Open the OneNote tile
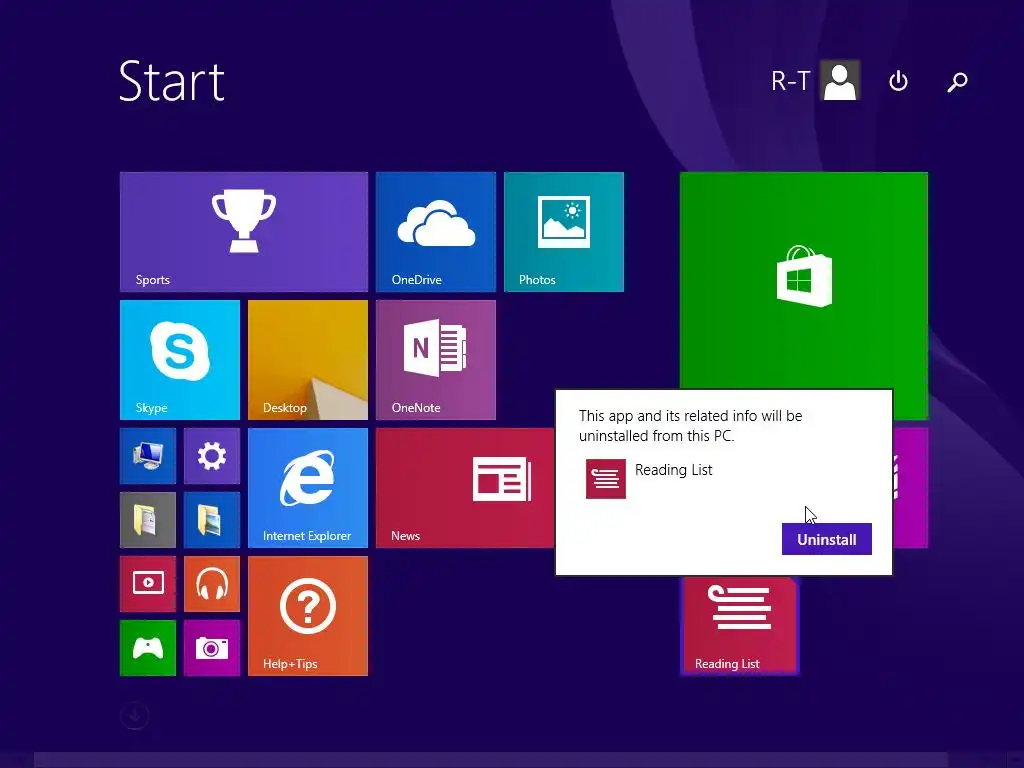The width and height of the screenshot is (1024, 768). click(x=436, y=360)
